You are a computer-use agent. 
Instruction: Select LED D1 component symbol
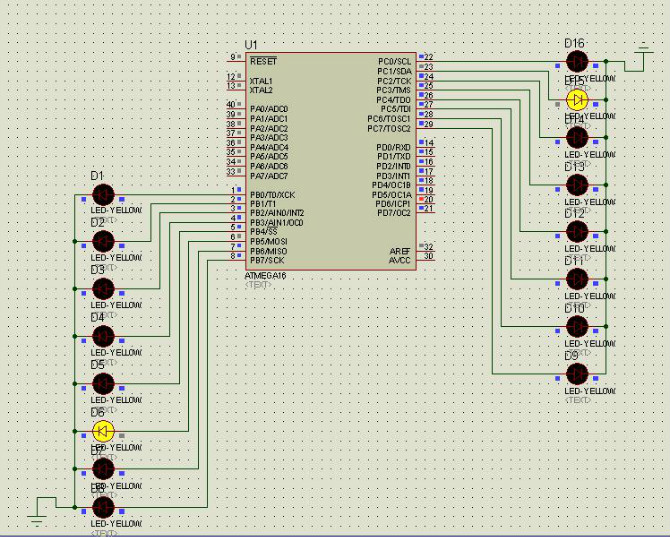tap(102, 194)
